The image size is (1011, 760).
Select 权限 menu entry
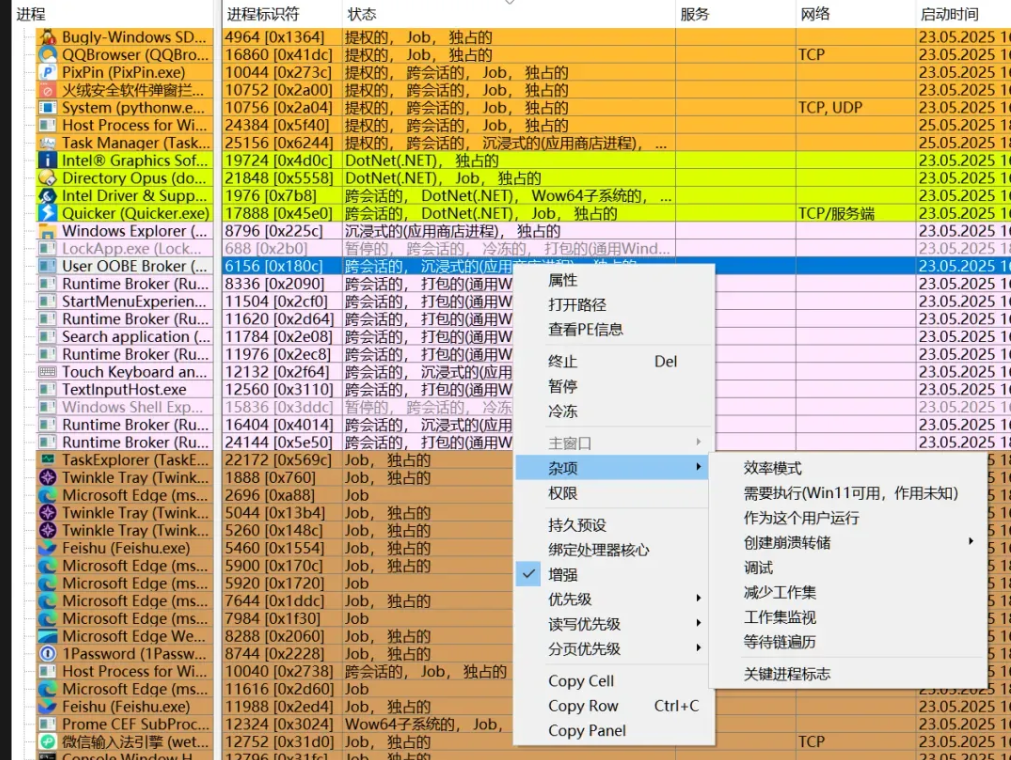613,493
